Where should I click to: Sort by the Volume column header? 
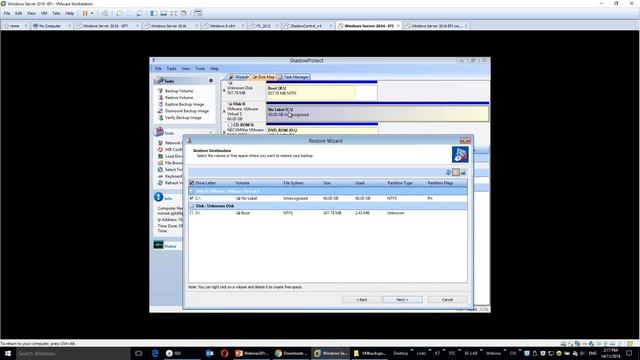click(242, 183)
